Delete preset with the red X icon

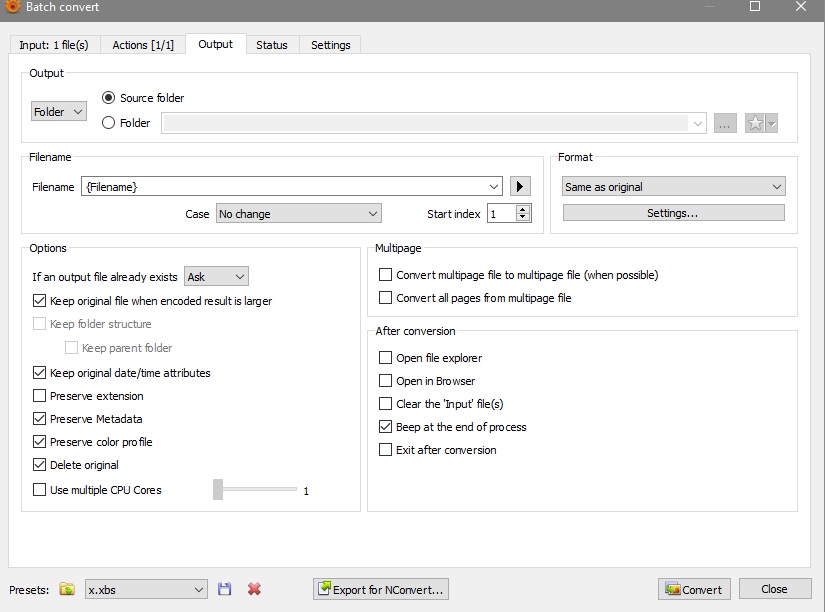coord(254,589)
